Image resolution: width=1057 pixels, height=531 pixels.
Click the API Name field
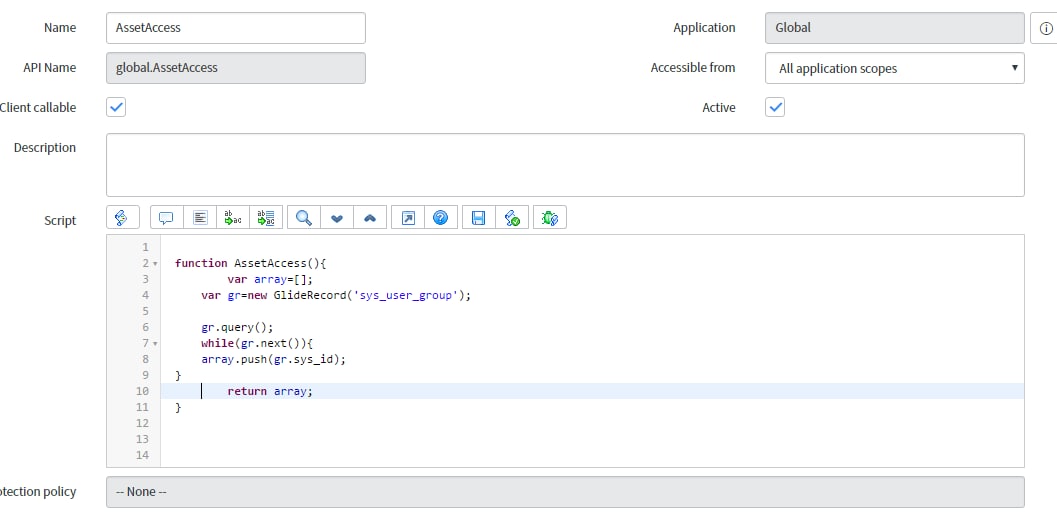point(236,68)
